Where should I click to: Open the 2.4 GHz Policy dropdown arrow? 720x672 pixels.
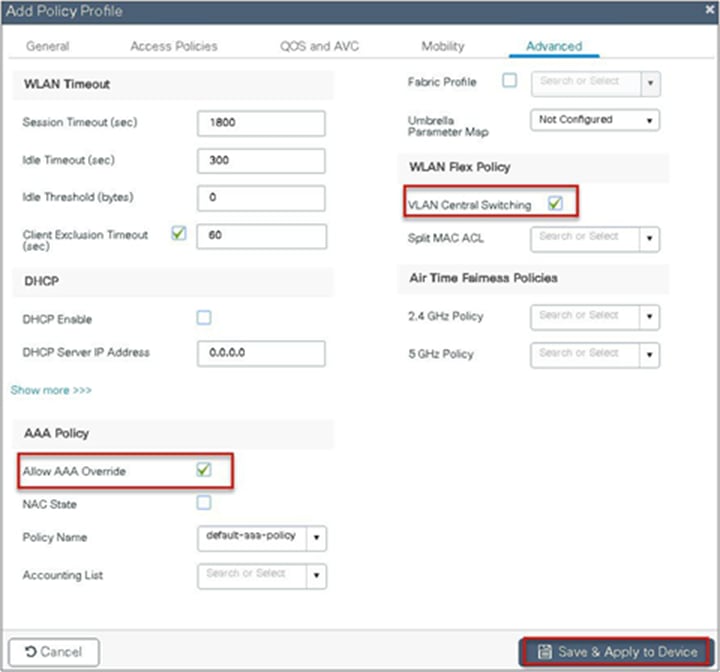coord(649,317)
